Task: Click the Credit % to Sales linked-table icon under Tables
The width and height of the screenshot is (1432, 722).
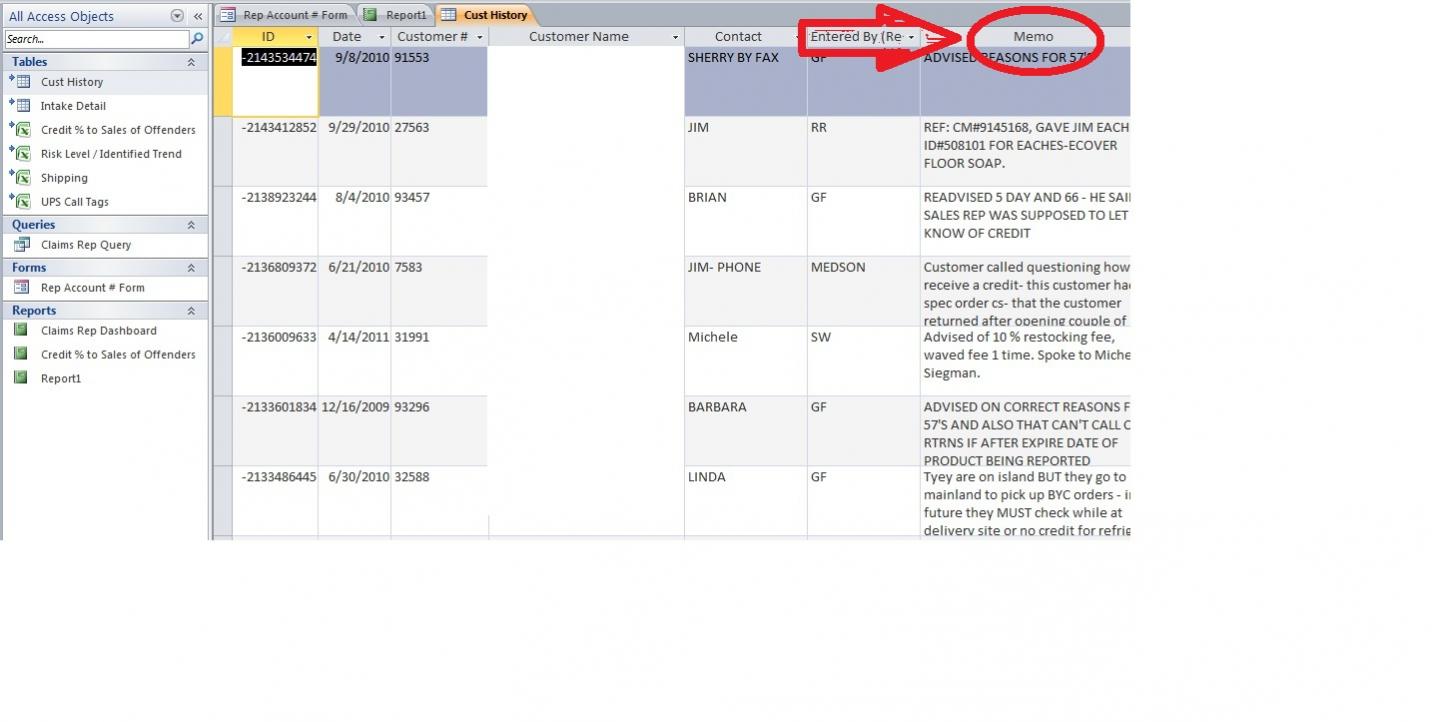Action: point(20,130)
